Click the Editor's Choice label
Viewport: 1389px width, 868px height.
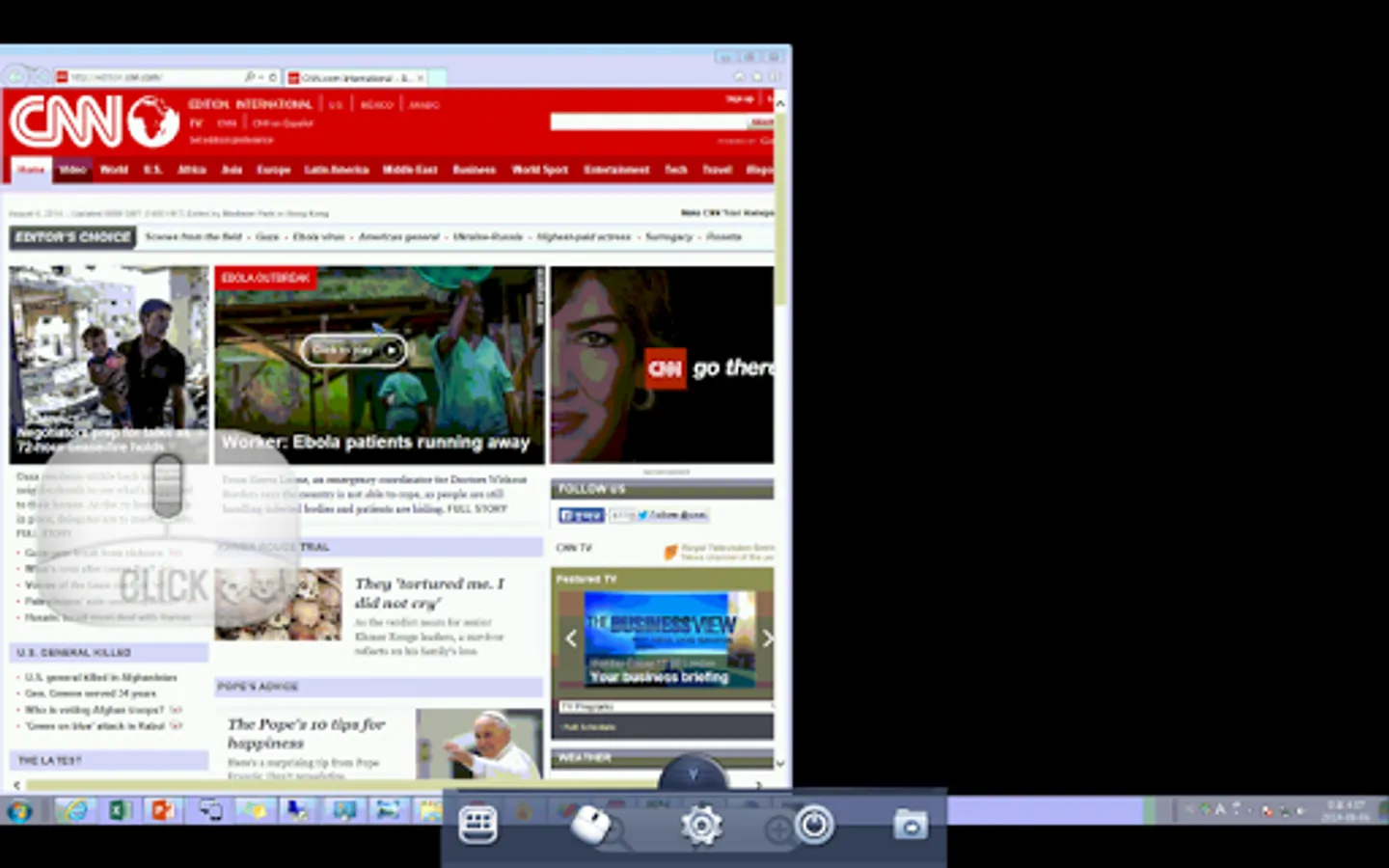[73, 237]
